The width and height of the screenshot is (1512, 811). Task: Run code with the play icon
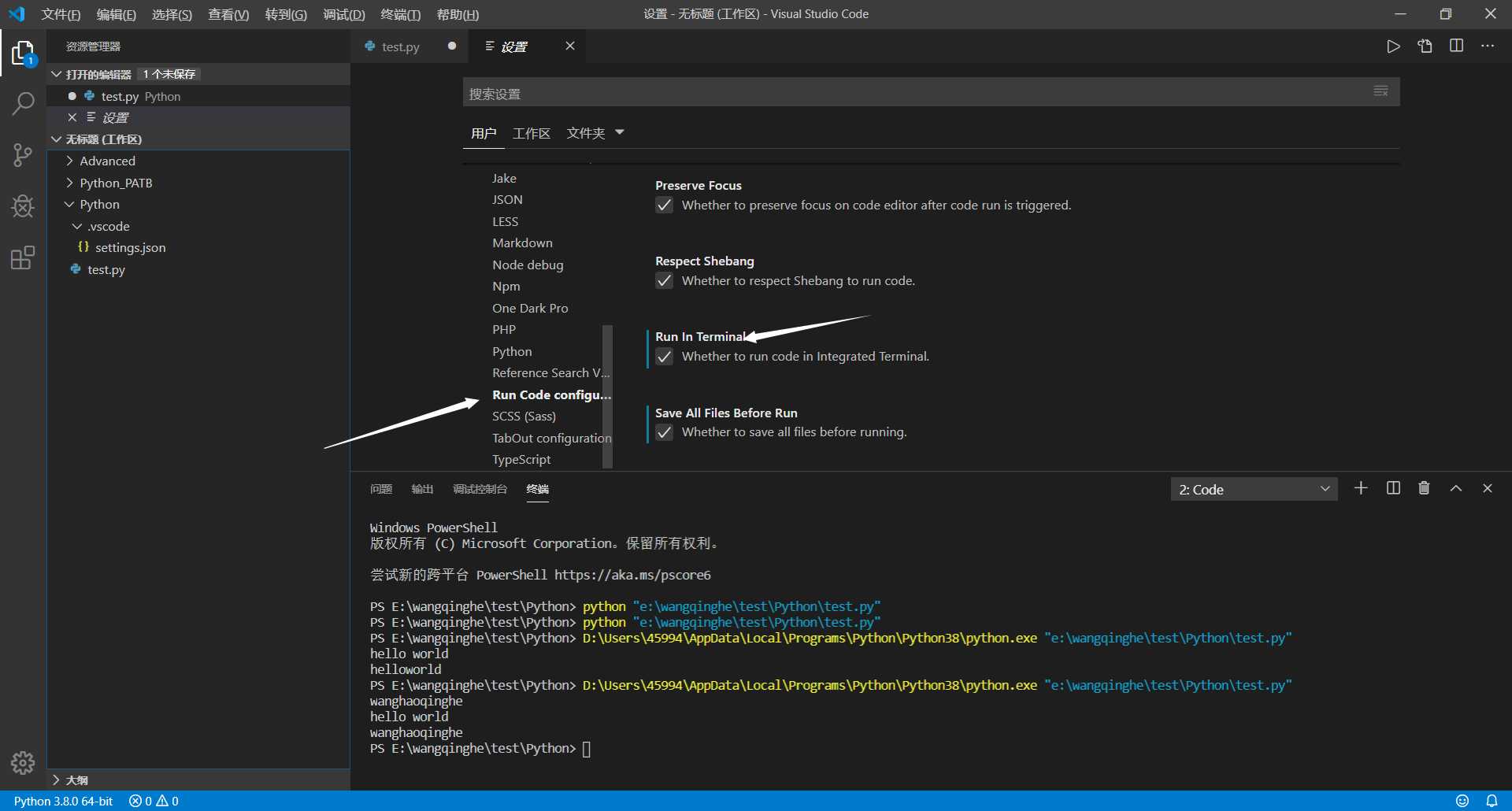1393,46
